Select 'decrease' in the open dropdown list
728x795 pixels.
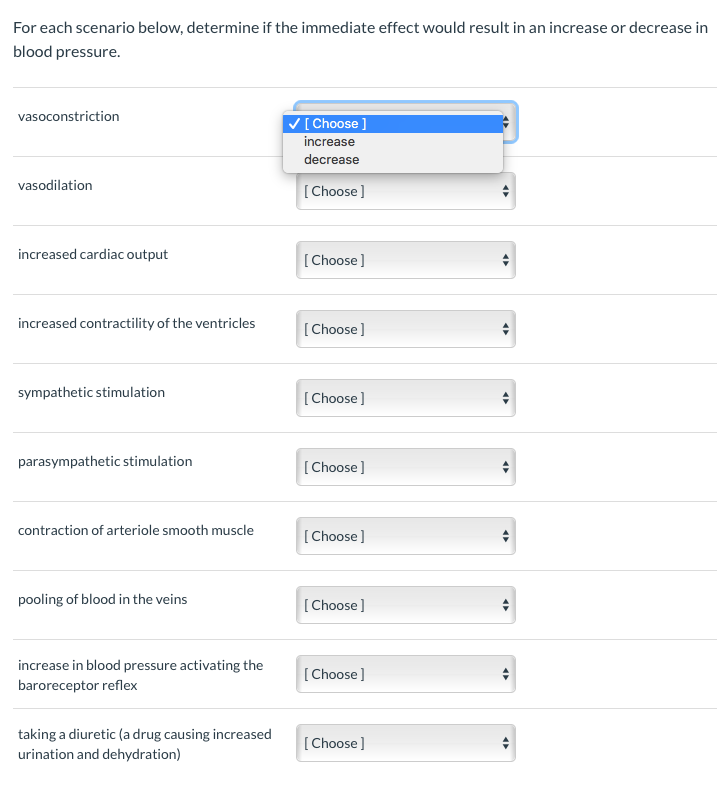(x=331, y=160)
